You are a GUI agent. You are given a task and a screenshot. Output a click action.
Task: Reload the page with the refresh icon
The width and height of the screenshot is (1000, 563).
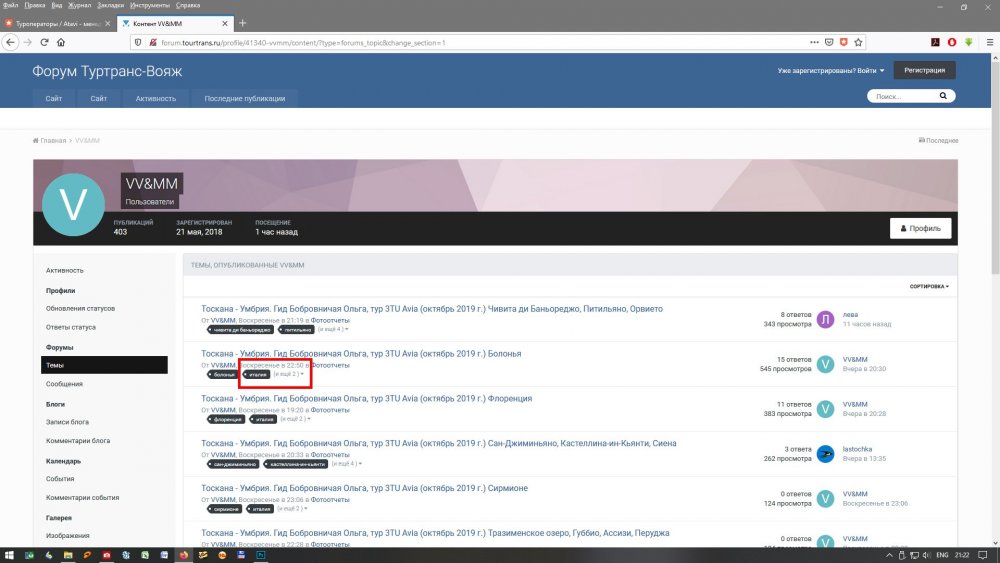[44, 42]
